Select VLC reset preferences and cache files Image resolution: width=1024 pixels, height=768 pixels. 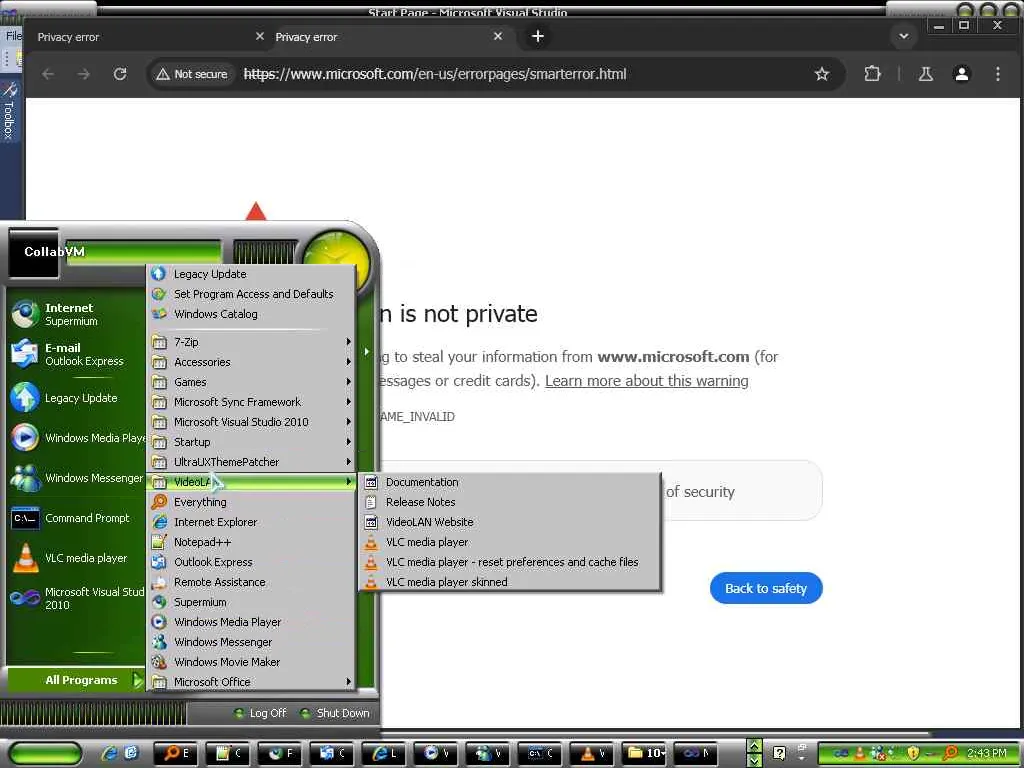[x=509, y=562]
